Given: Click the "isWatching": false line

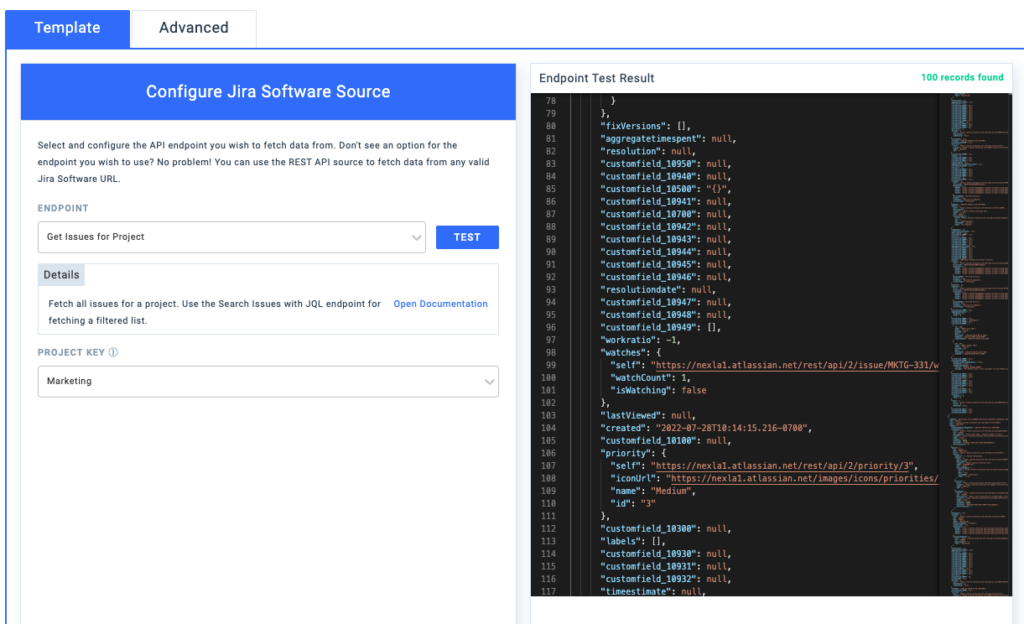Looking at the screenshot, I should [x=658, y=390].
